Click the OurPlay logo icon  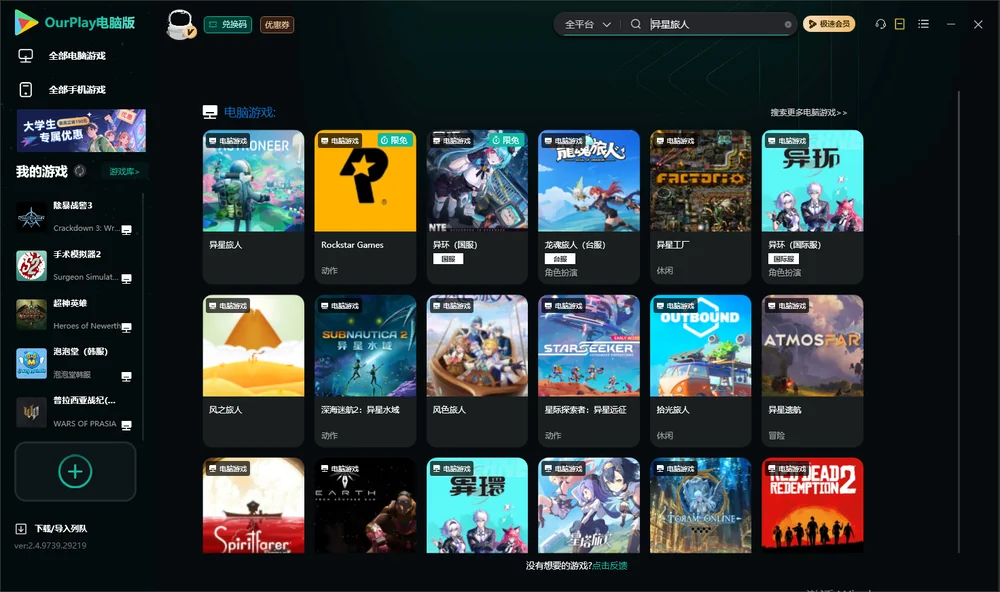pos(26,23)
